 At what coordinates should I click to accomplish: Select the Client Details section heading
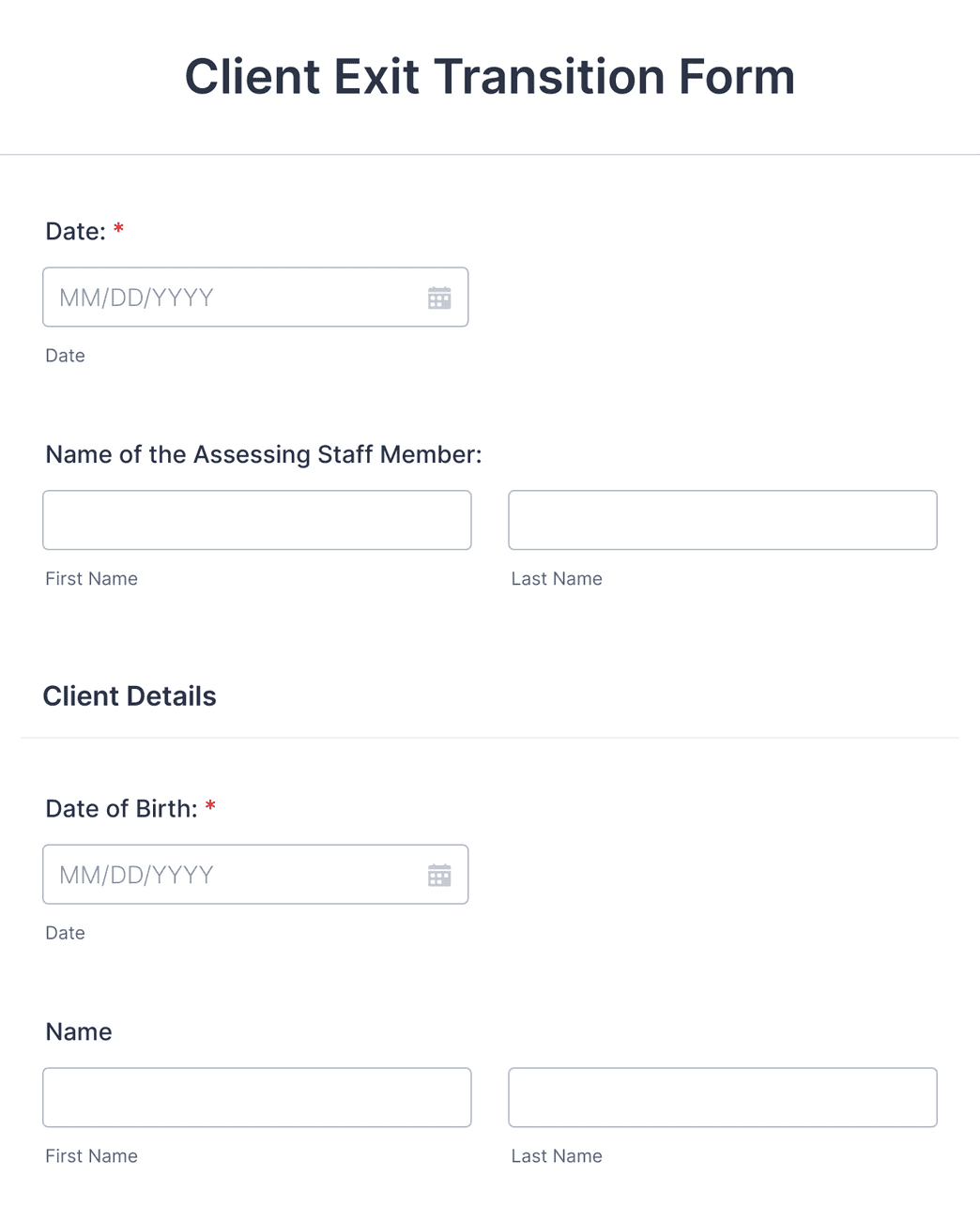pos(130,695)
